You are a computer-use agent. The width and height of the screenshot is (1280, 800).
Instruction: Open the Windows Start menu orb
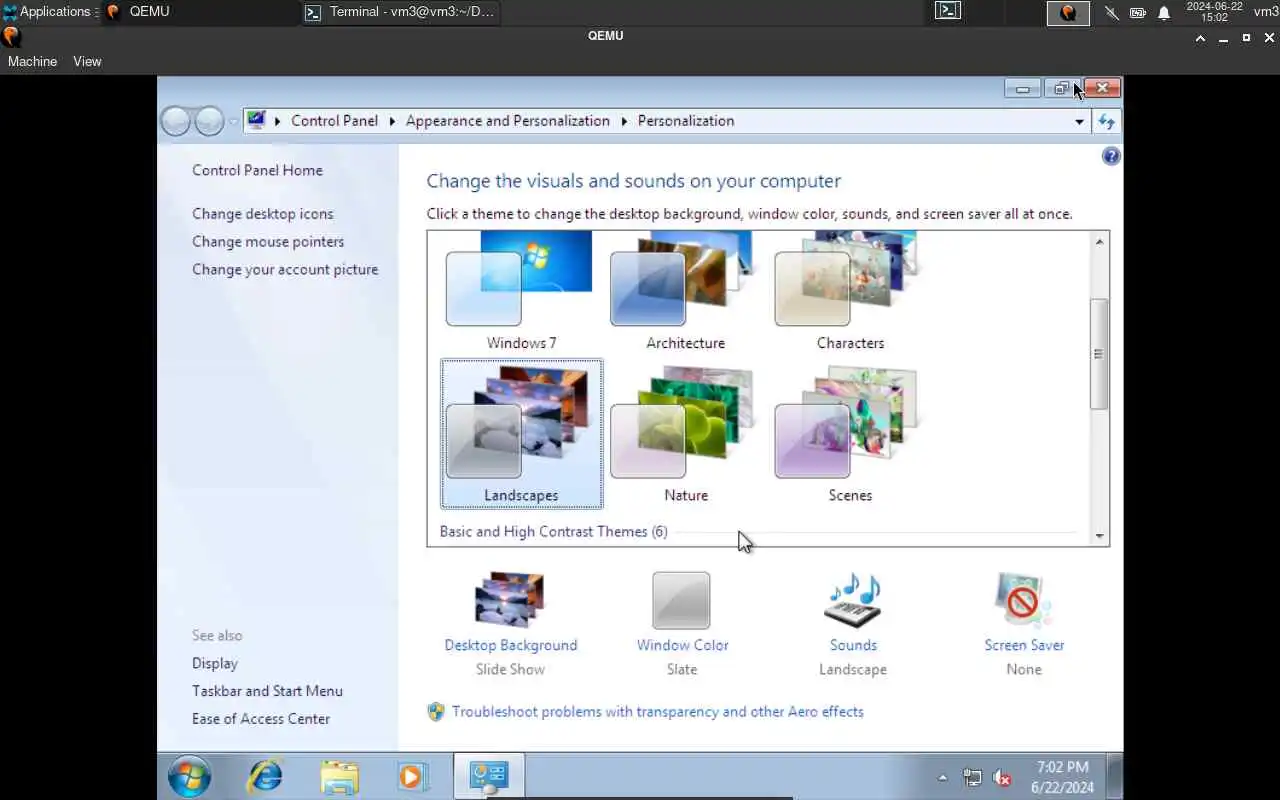click(189, 777)
